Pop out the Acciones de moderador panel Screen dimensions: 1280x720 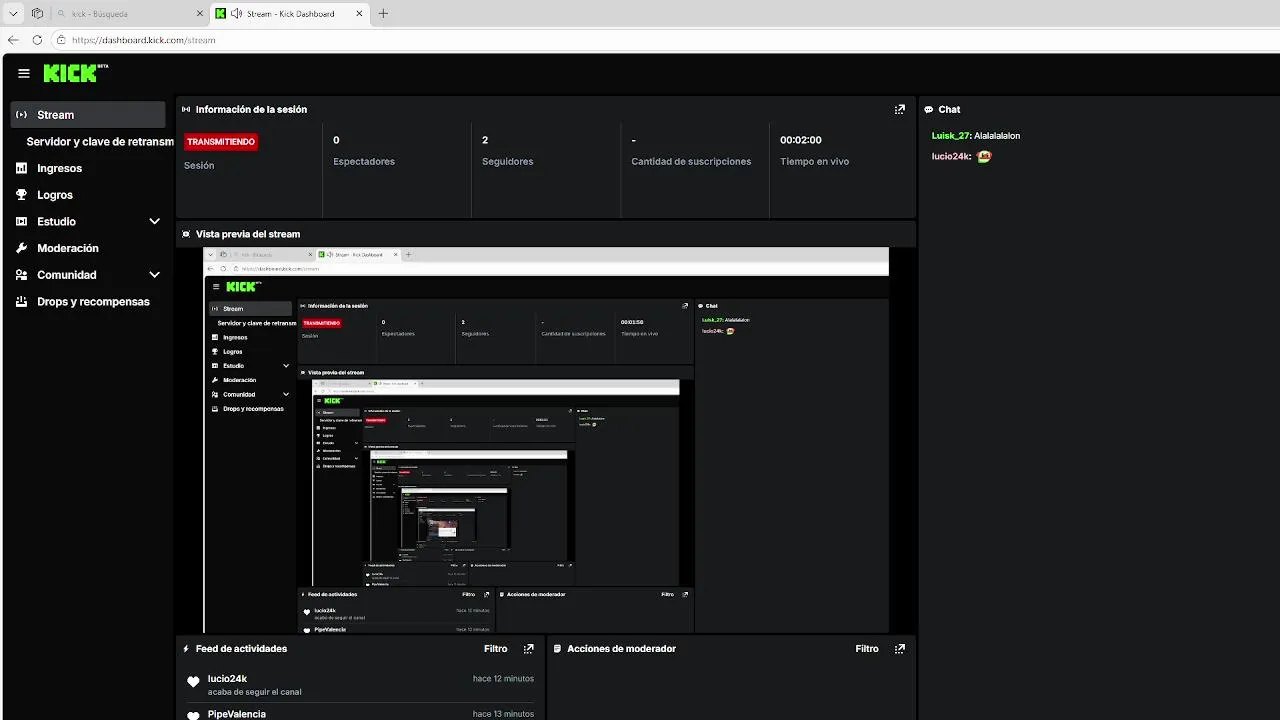click(900, 648)
